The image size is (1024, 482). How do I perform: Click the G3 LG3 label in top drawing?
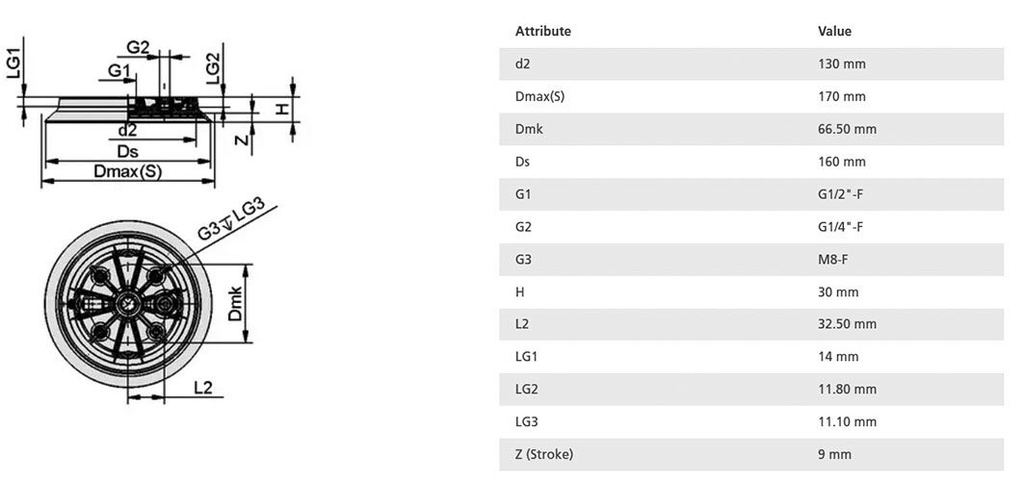pos(230,219)
